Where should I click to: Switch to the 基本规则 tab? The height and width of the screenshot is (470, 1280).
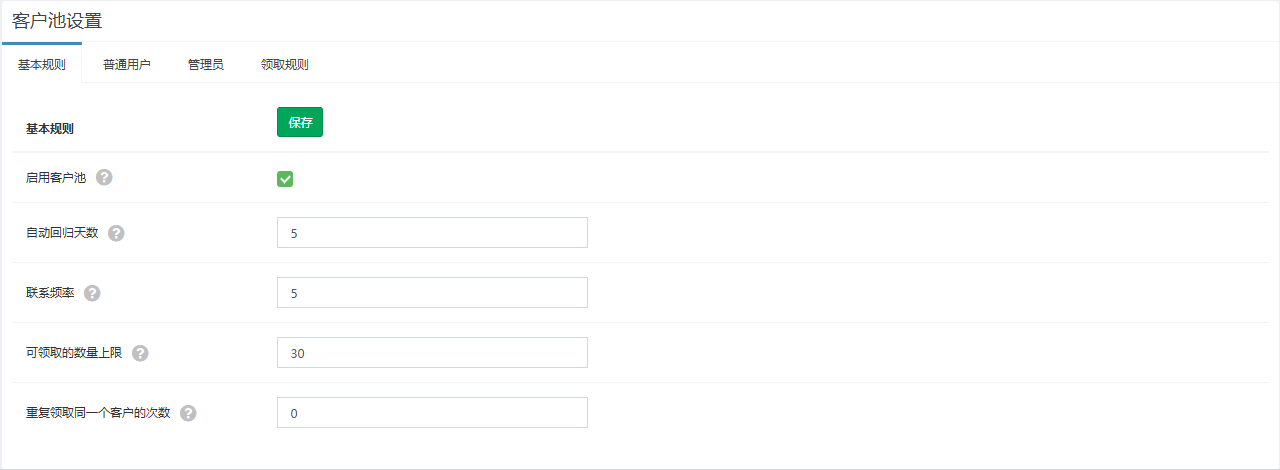pos(42,64)
